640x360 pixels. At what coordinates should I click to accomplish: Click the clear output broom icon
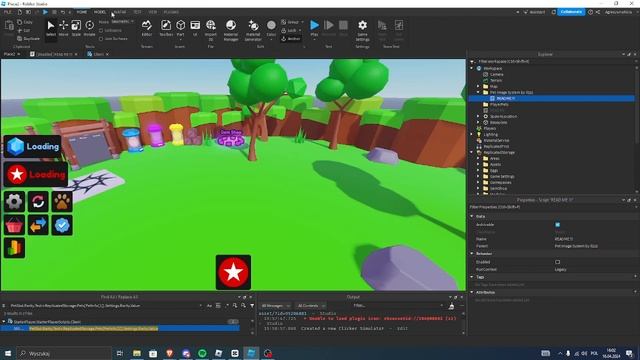(x=451, y=306)
